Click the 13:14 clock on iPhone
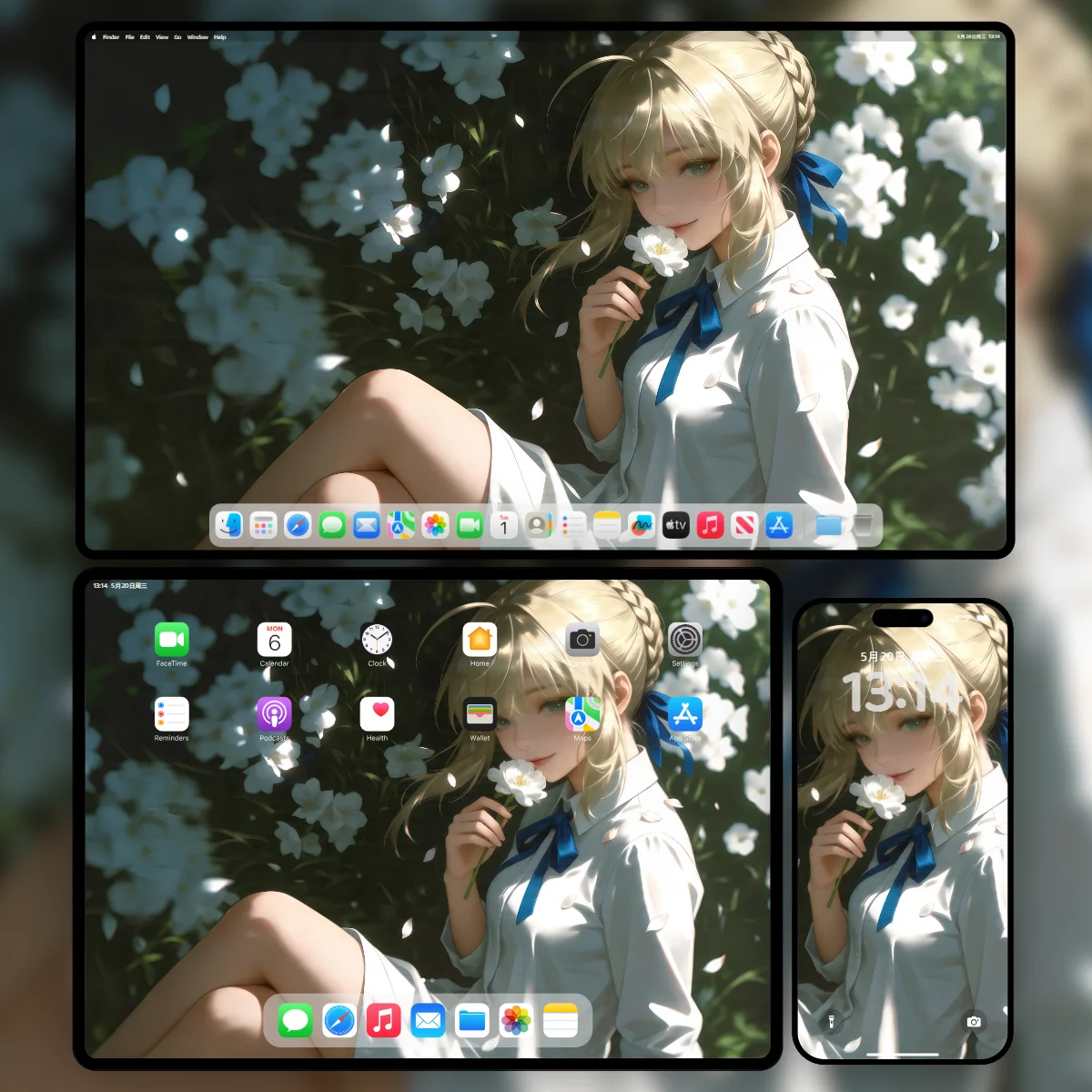Screen dimensions: 1092x1092 click(x=901, y=693)
